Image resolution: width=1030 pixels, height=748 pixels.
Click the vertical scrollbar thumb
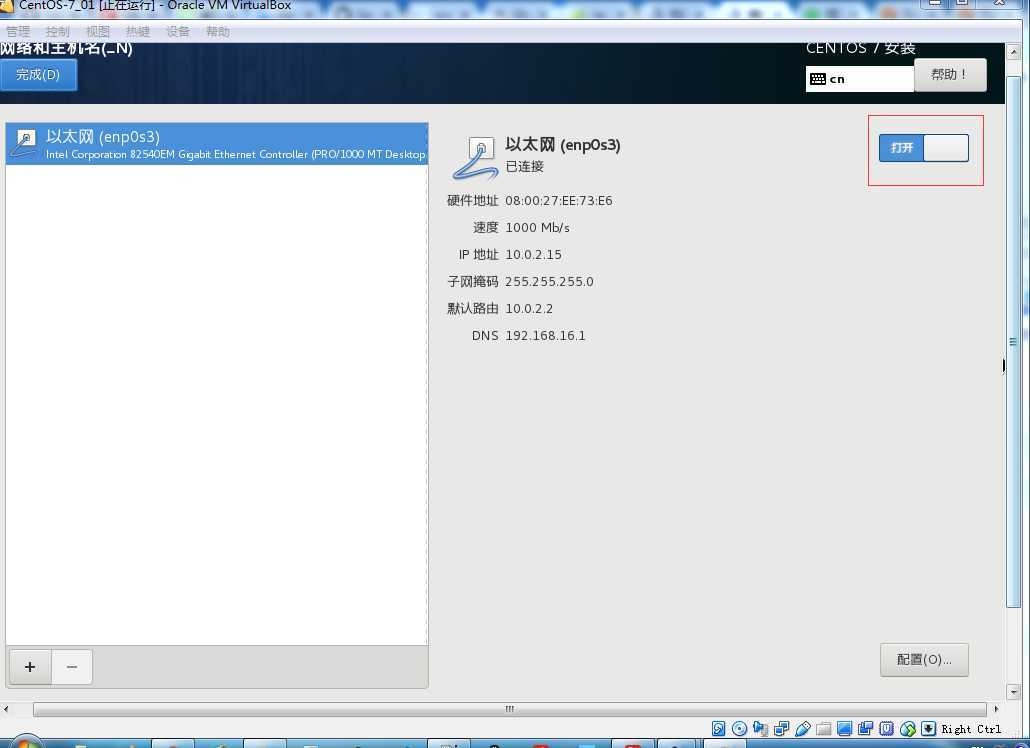pos(1013,341)
